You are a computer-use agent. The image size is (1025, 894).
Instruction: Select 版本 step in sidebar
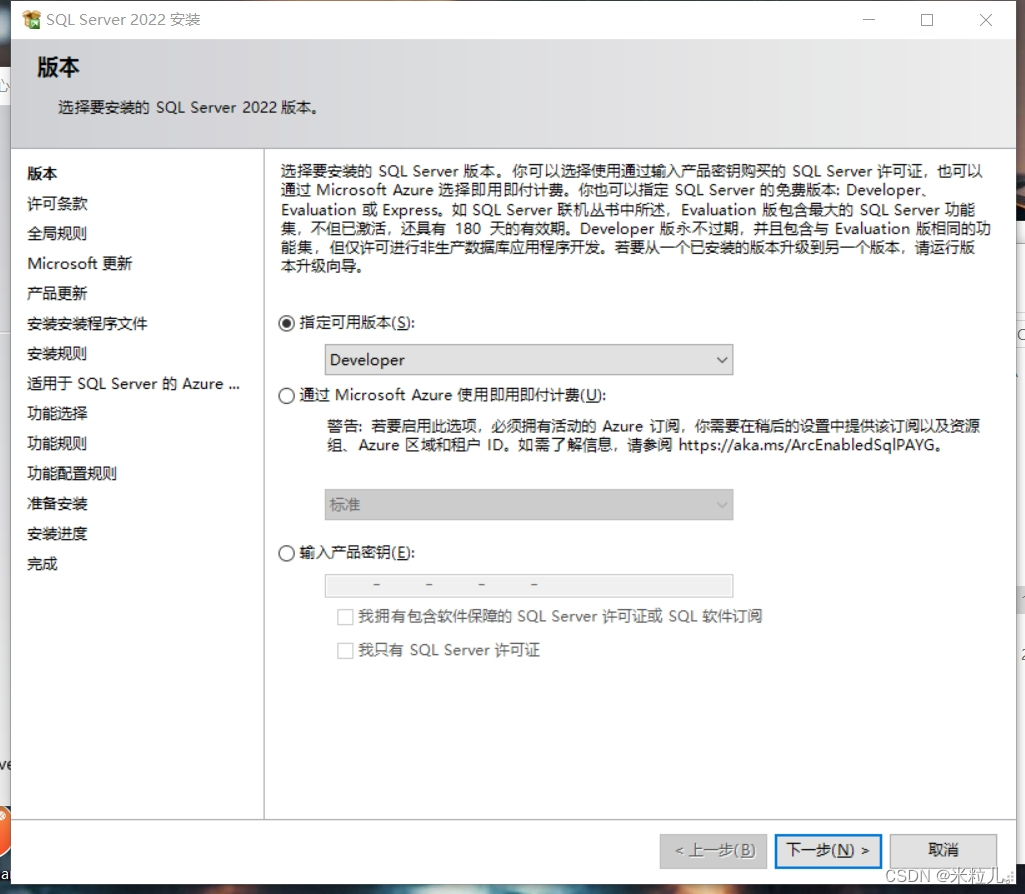click(x=42, y=174)
